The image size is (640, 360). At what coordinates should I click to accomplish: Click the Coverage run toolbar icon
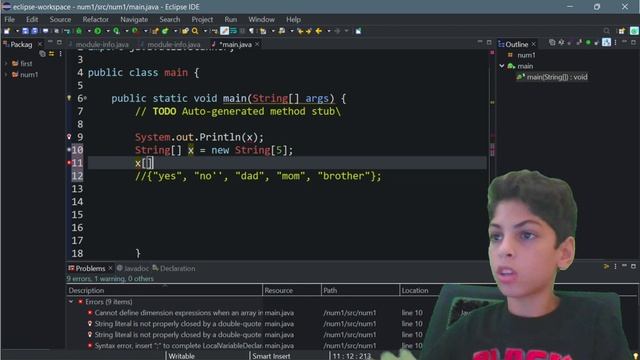[117, 31]
